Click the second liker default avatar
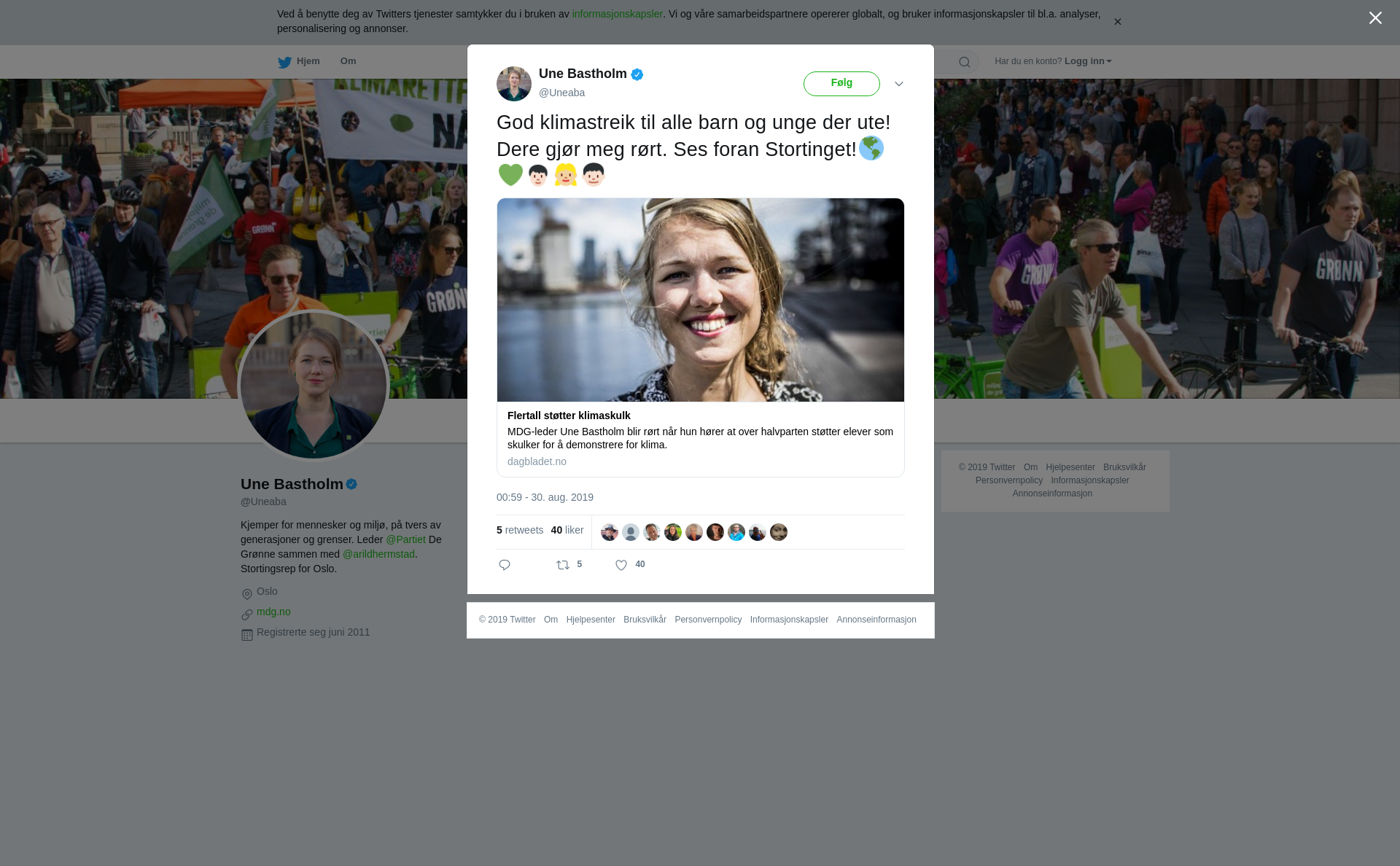1400x866 pixels. tap(631, 532)
